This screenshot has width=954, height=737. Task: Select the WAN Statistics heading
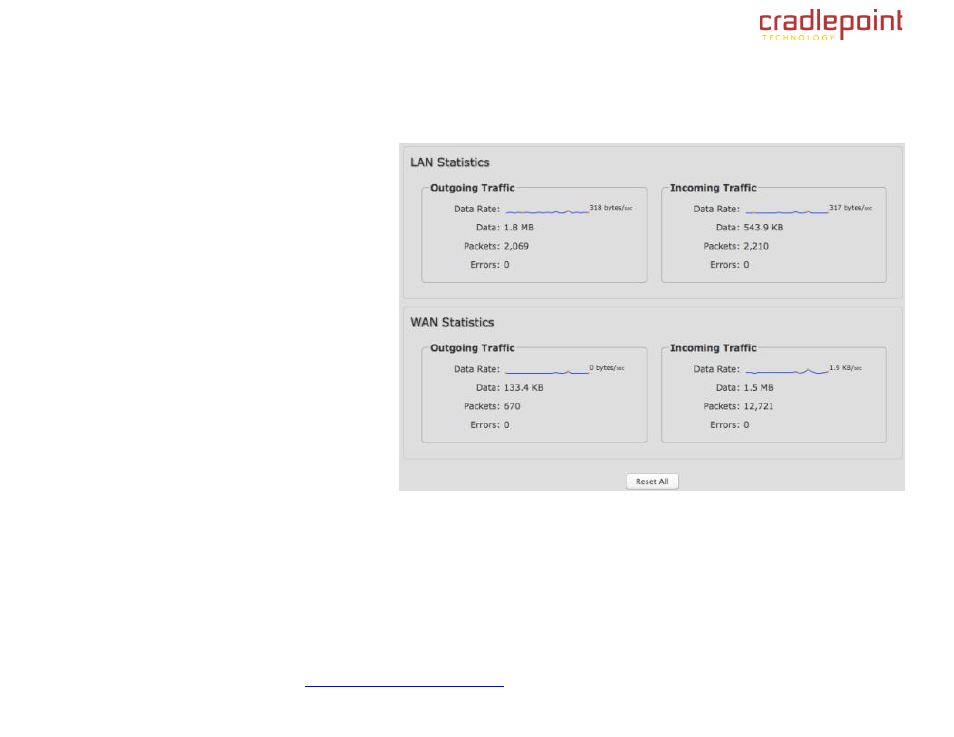pos(452,322)
